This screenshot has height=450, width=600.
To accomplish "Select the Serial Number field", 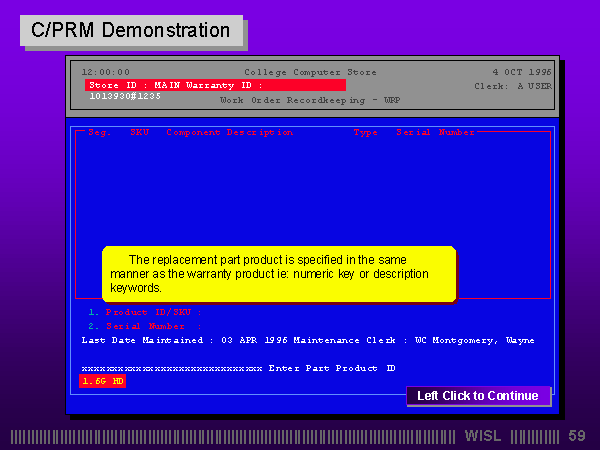I will (152, 326).
